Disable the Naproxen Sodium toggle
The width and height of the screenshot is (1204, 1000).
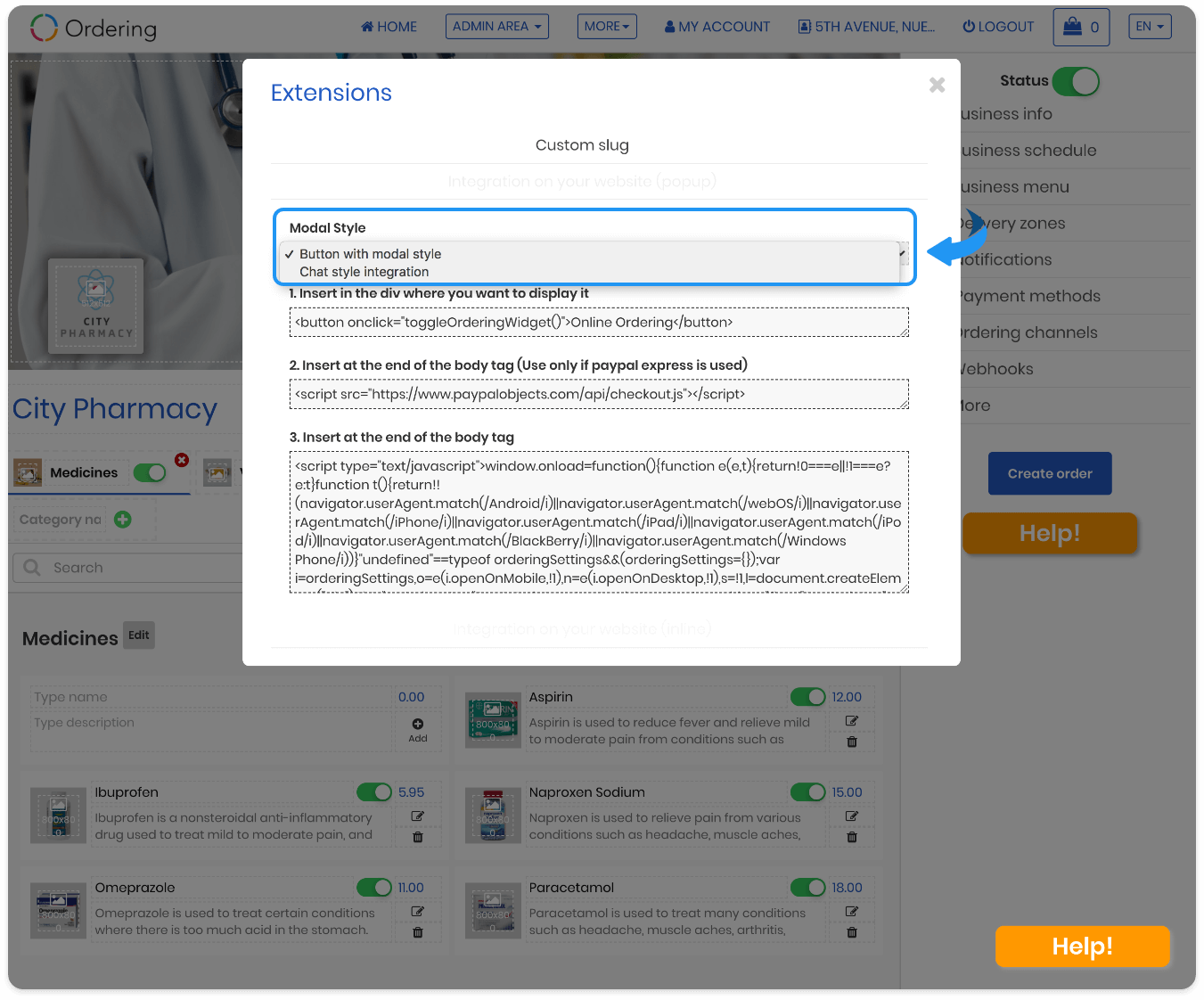tap(807, 792)
